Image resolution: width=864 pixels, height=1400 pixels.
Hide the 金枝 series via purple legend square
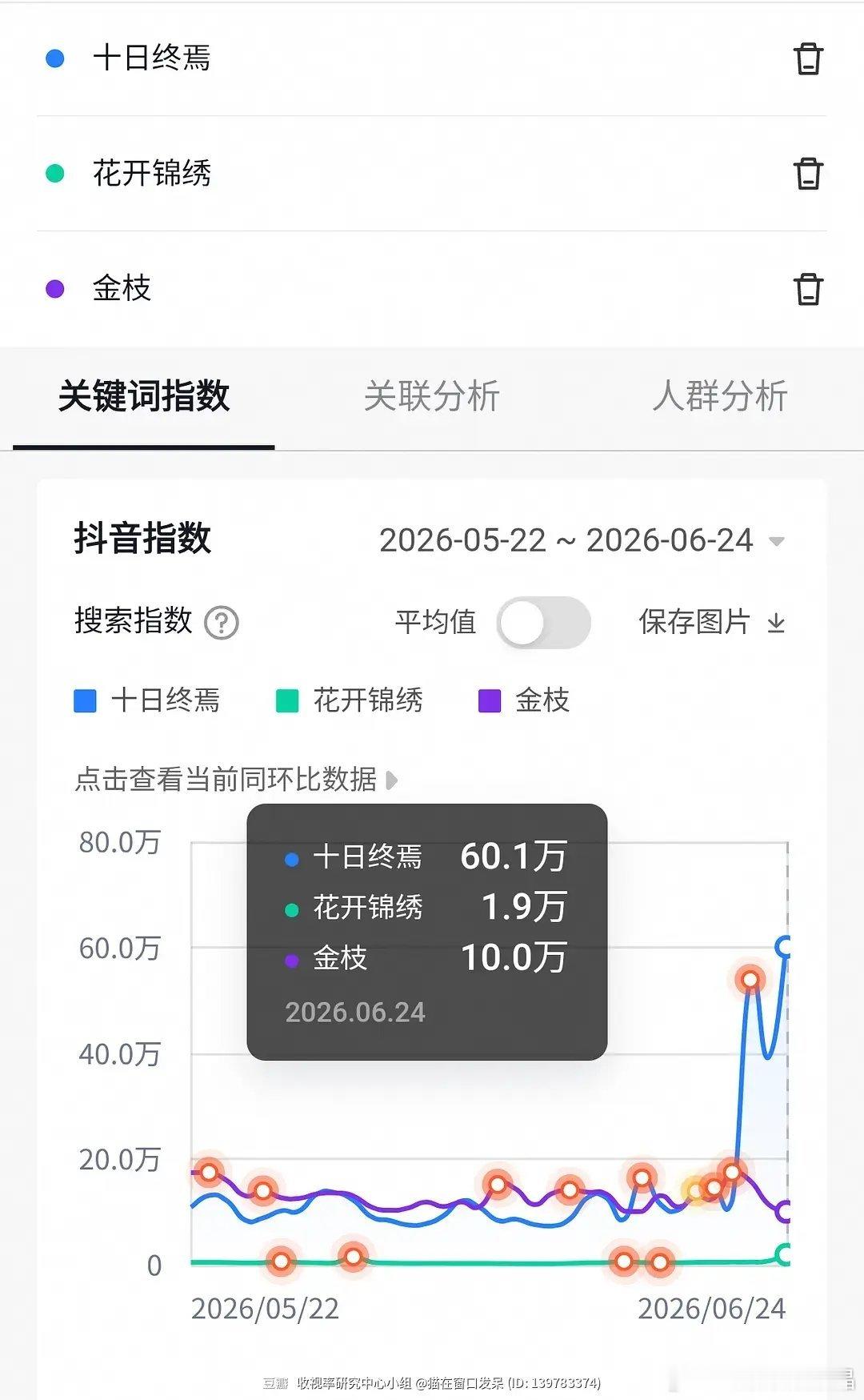[x=489, y=700]
